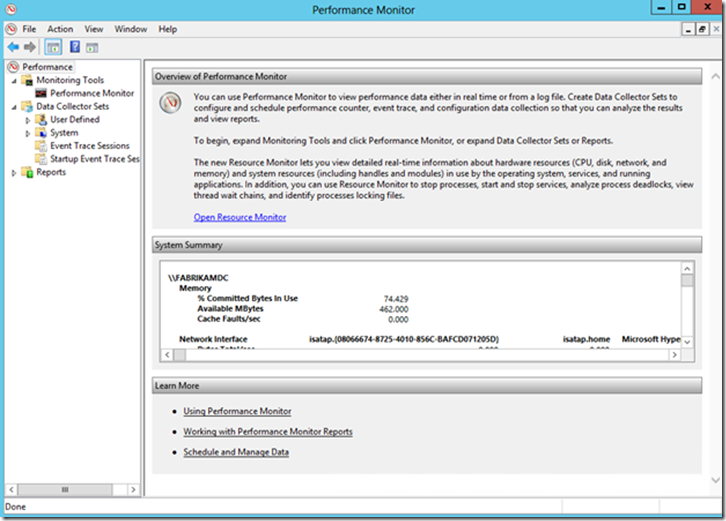
Task: Click the Reports folder icon
Action: click(x=28, y=172)
